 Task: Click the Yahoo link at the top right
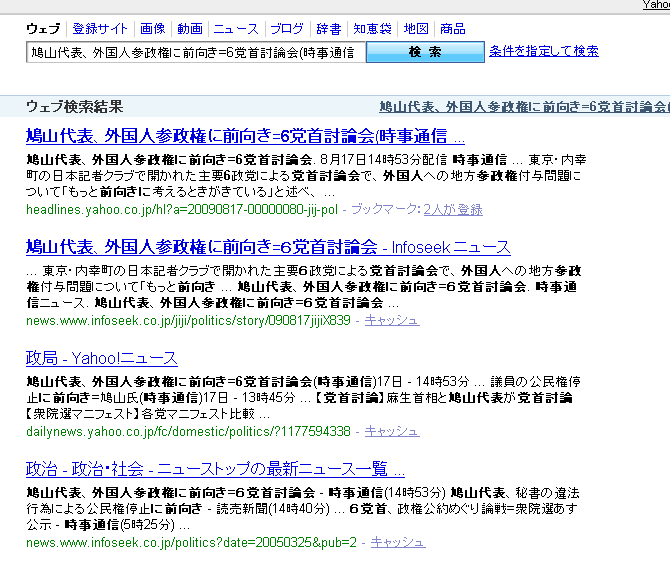click(x=656, y=5)
